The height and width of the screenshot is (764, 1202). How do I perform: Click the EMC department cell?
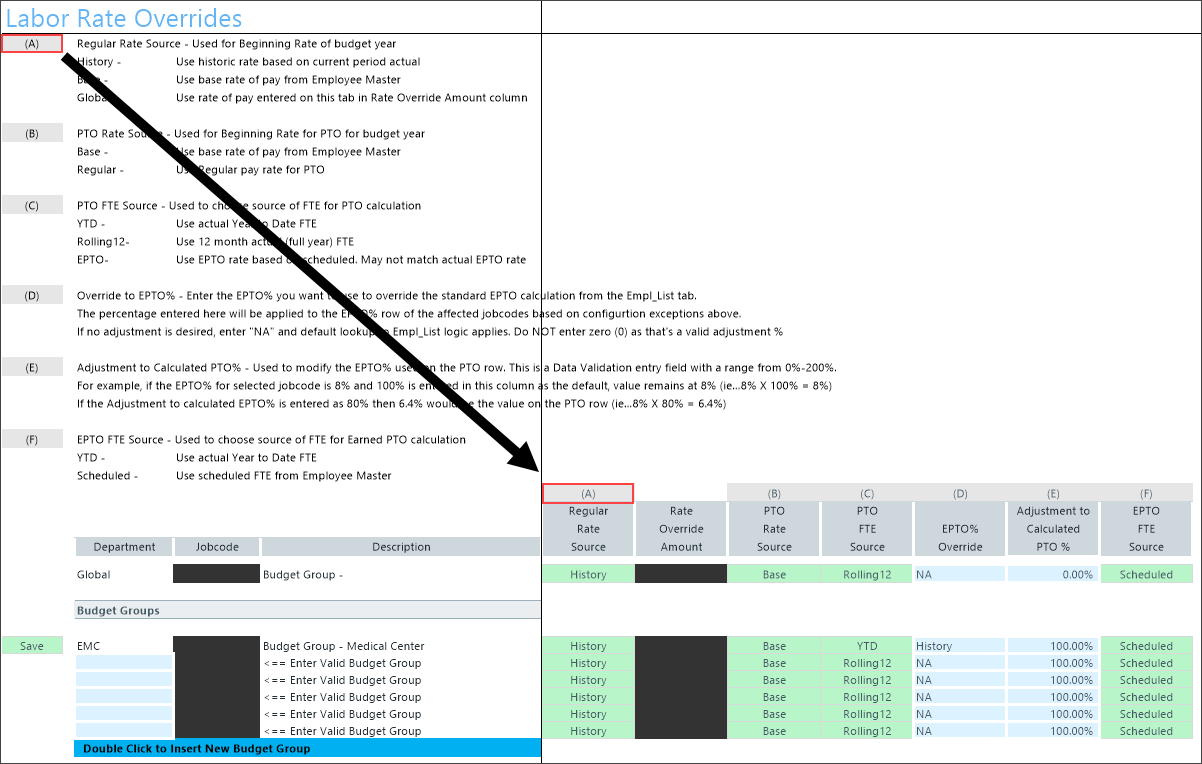coord(122,646)
